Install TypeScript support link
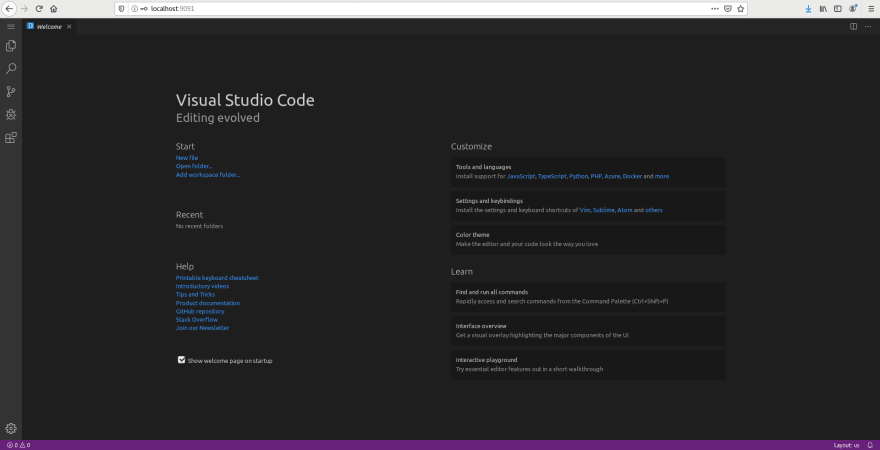 tap(552, 176)
